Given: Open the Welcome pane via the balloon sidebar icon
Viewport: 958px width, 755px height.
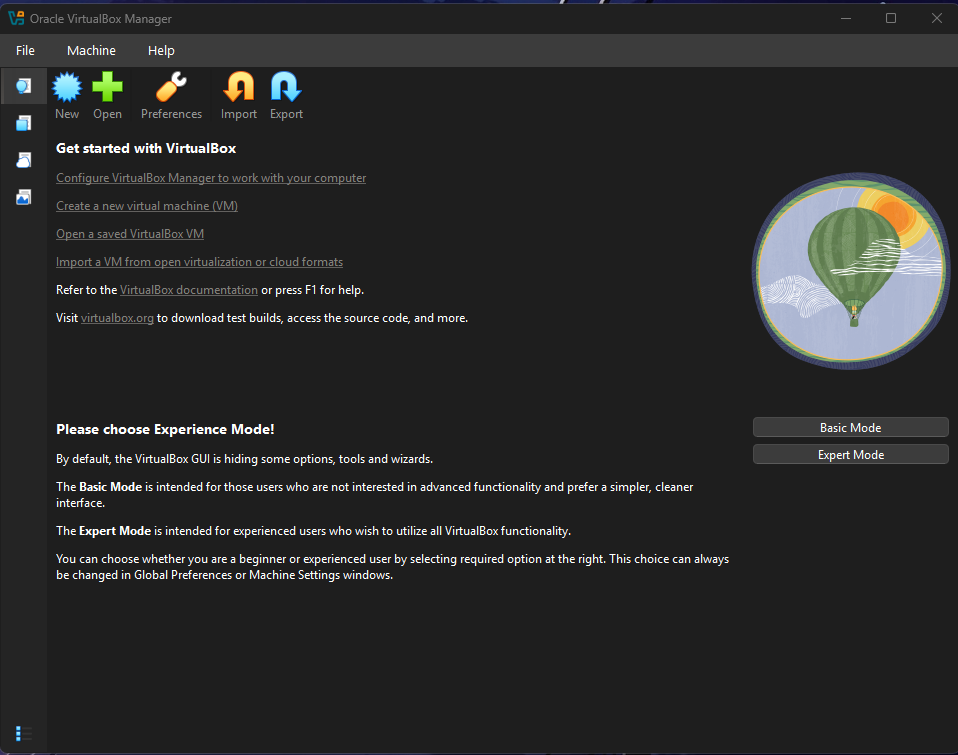Looking at the screenshot, I should (23, 86).
